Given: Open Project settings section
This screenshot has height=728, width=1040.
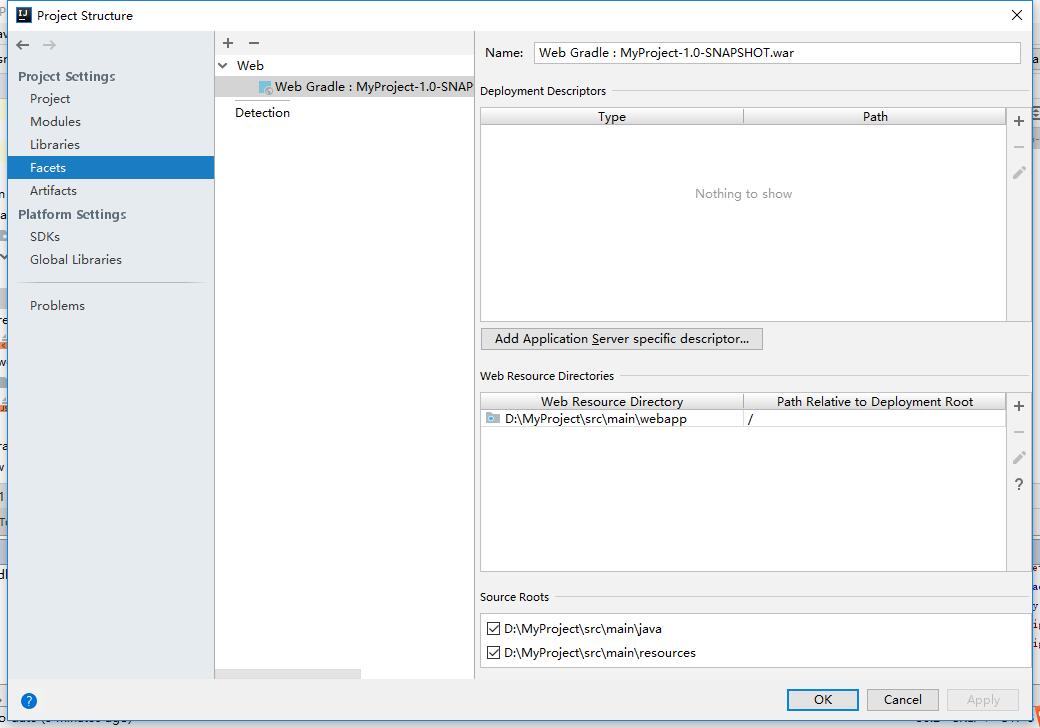Looking at the screenshot, I should click(50, 99).
